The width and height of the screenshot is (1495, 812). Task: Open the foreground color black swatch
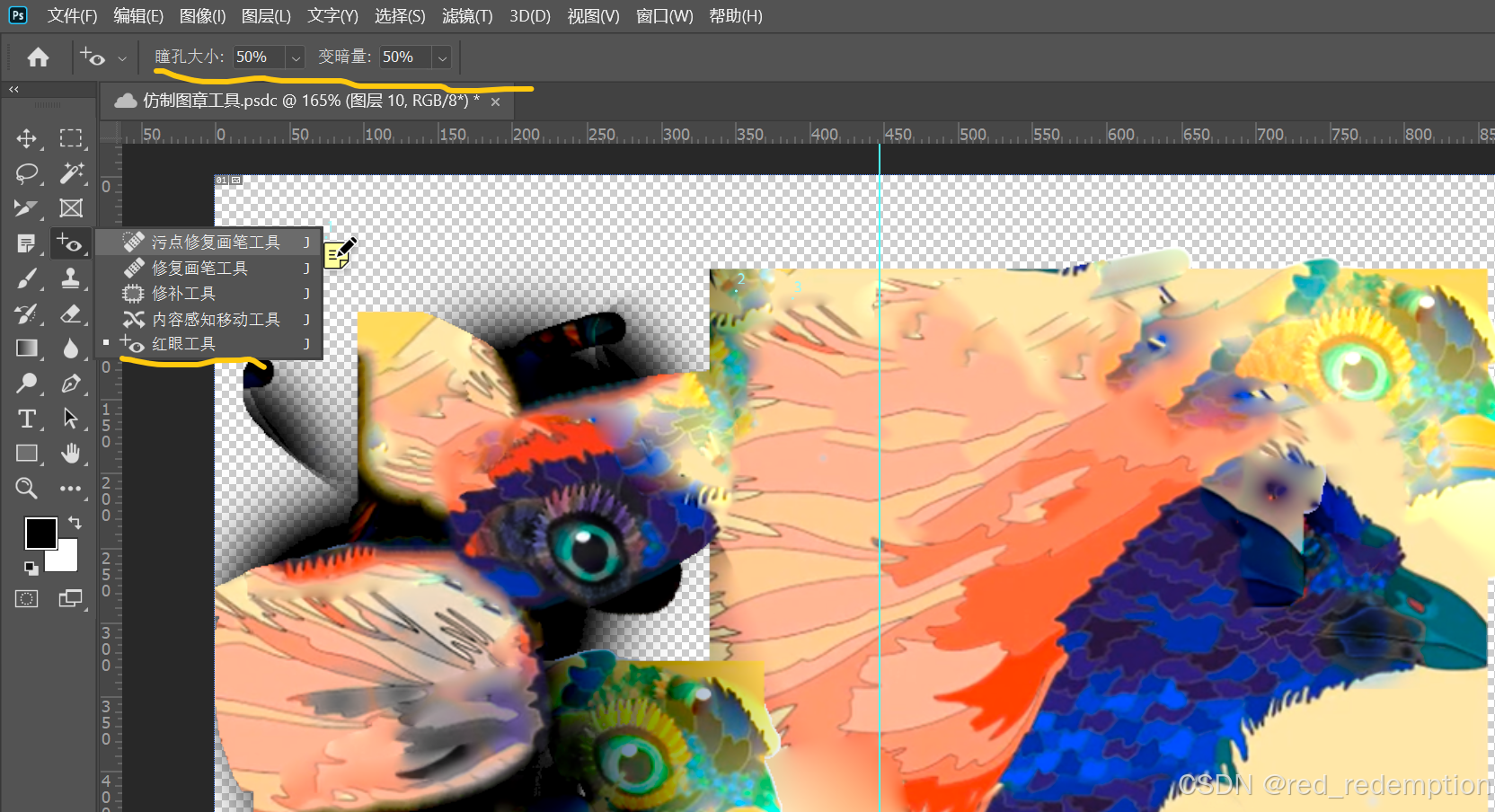pos(40,533)
